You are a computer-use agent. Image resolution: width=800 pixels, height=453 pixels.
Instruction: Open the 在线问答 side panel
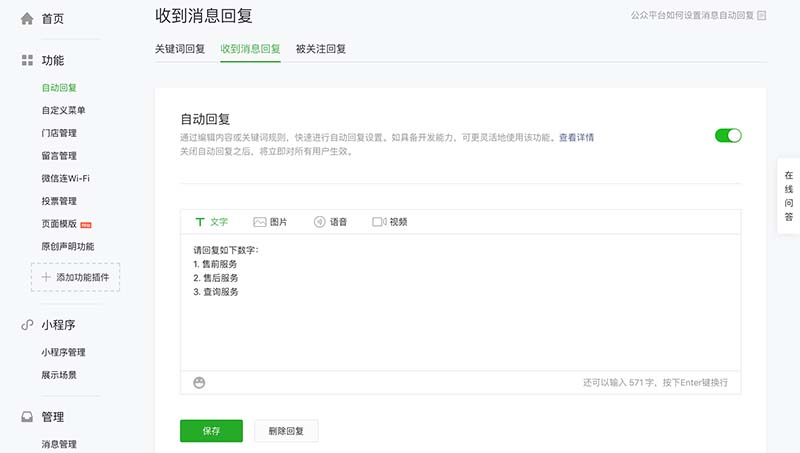(789, 196)
